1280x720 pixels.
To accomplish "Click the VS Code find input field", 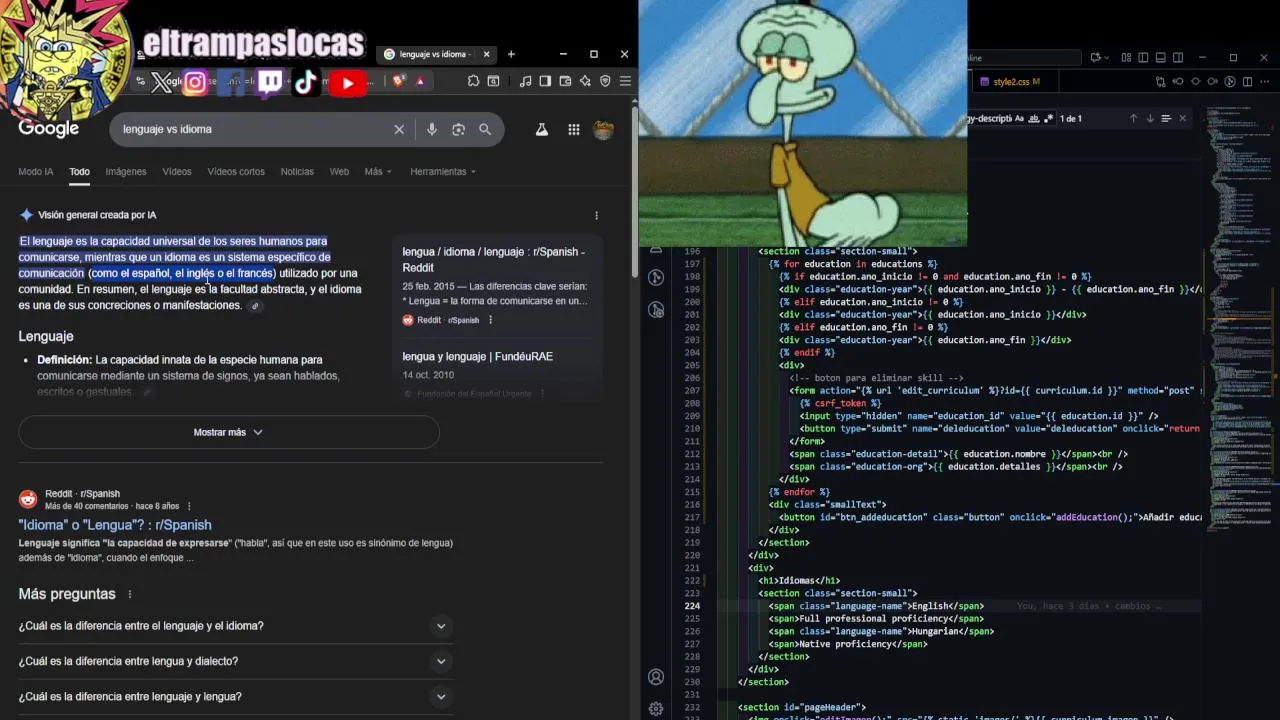I will (990, 118).
